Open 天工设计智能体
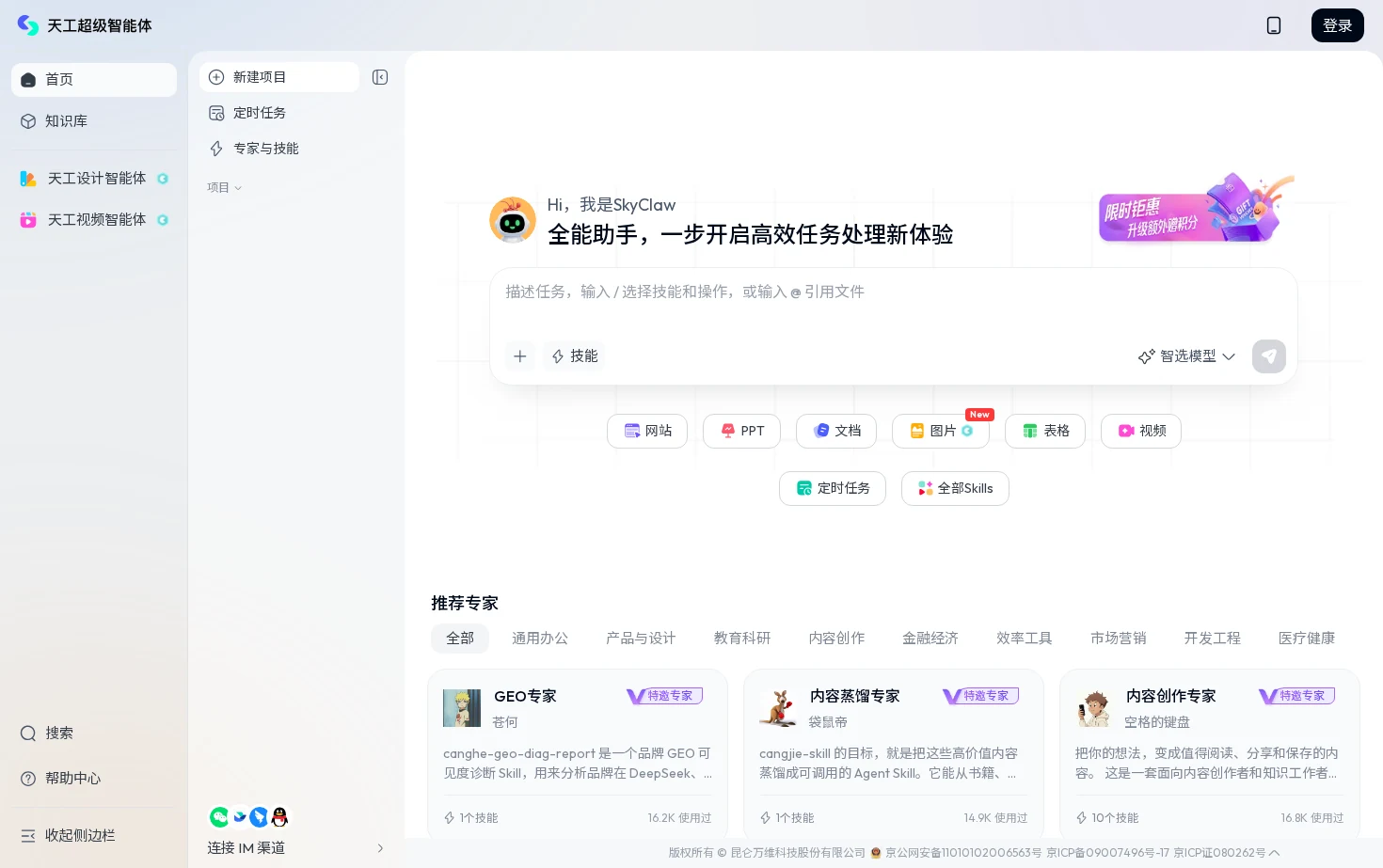The height and width of the screenshot is (868, 1383). 94,179
